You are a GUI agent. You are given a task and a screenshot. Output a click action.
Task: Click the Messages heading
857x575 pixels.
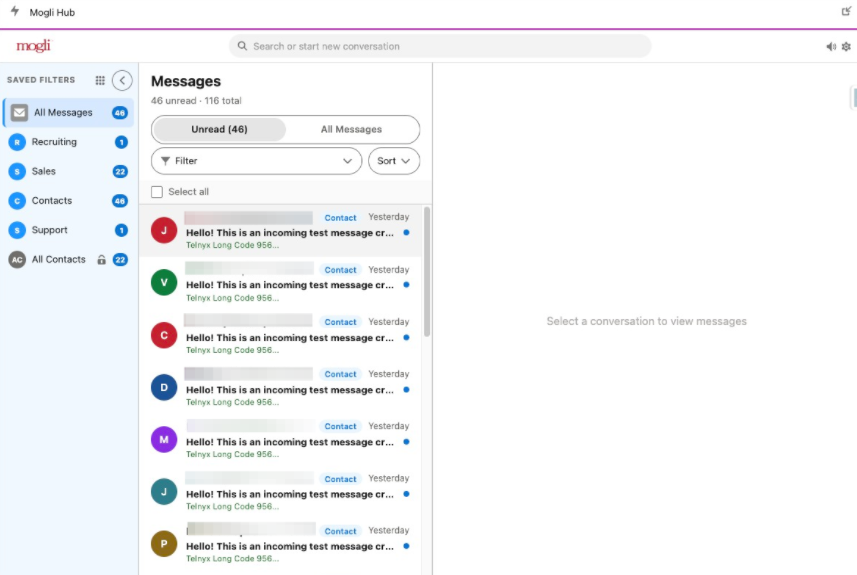(186, 81)
